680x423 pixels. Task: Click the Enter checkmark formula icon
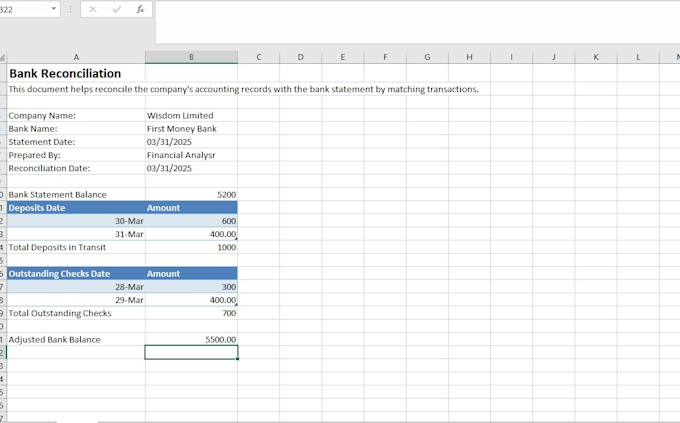coord(116,9)
